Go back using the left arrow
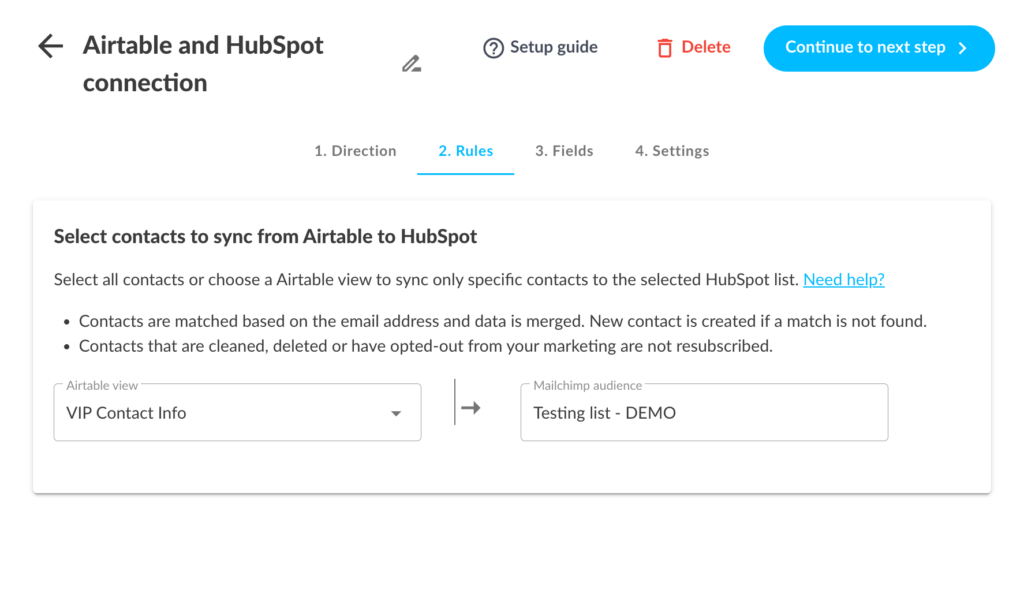The width and height of the screenshot is (1024, 589). tap(50, 46)
